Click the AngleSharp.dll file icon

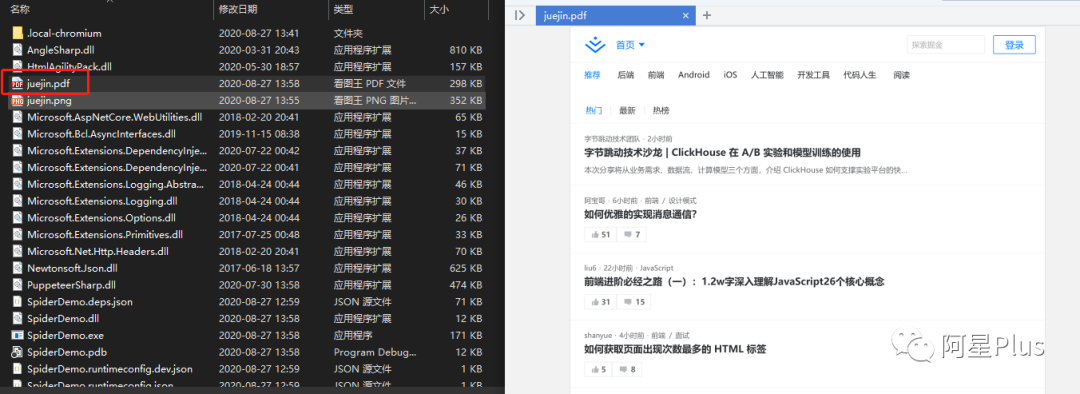click(x=17, y=50)
